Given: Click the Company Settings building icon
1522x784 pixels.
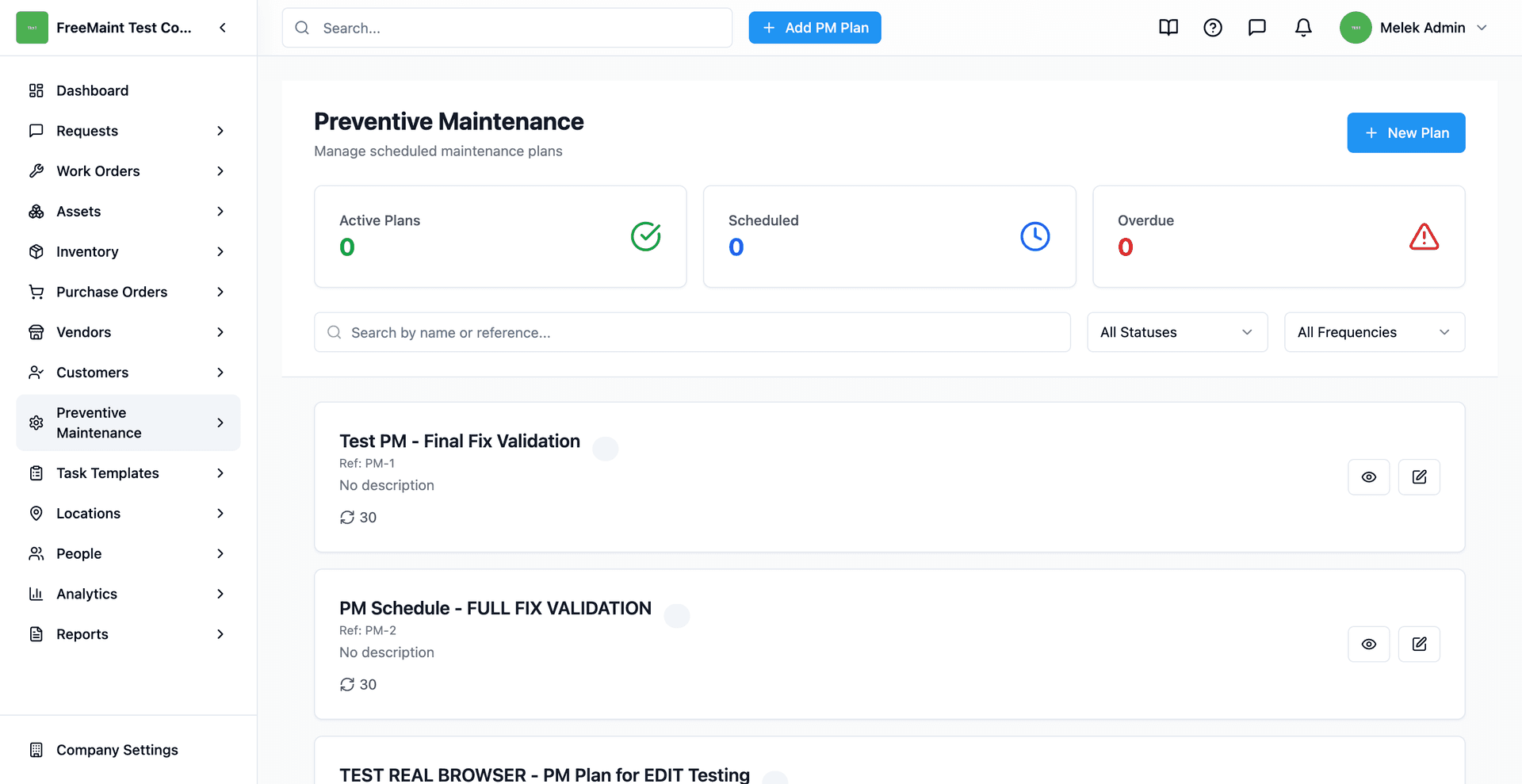Looking at the screenshot, I should pyautogui.click(x=36, y=750).
